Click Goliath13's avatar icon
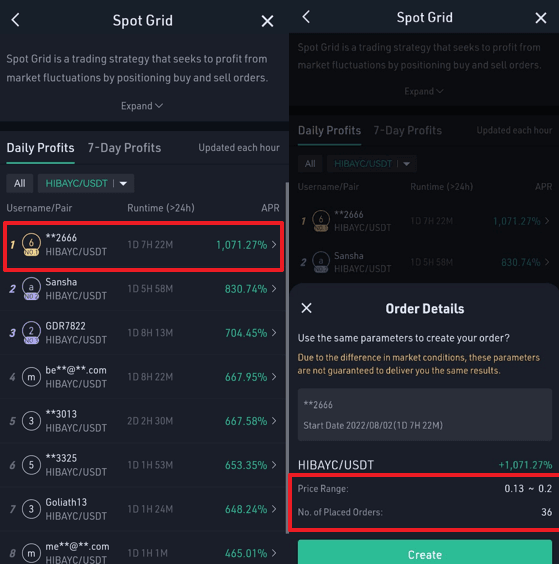 (x=31, y=509)
